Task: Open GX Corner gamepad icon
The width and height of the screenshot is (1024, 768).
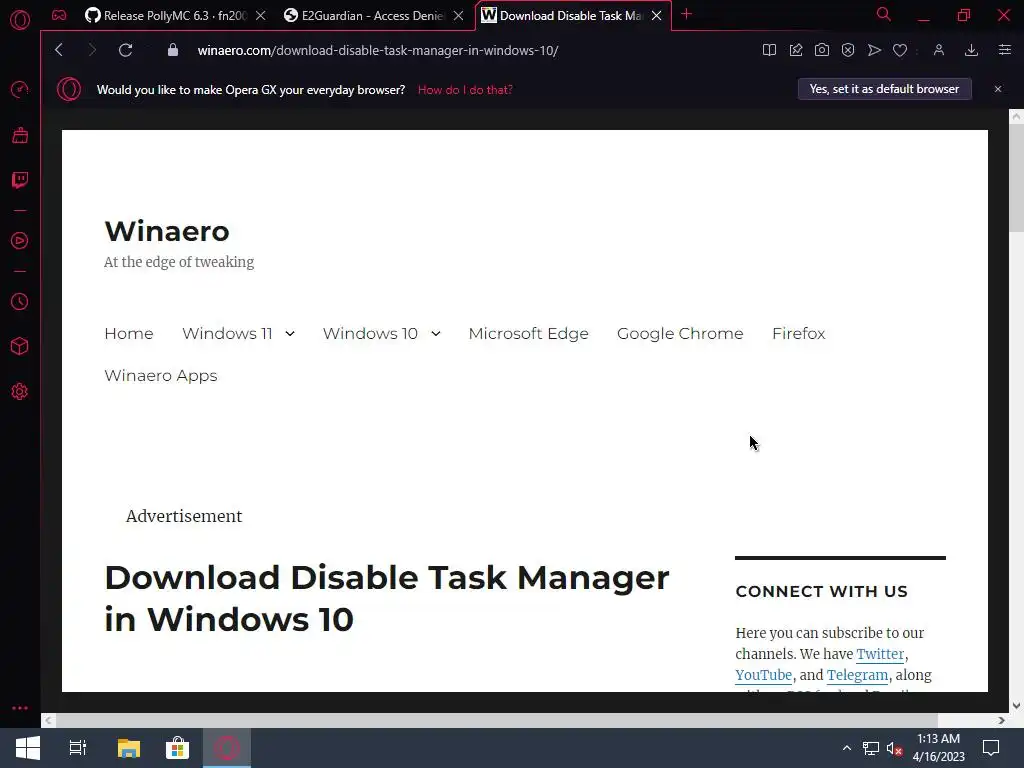Action: (59, 15)
